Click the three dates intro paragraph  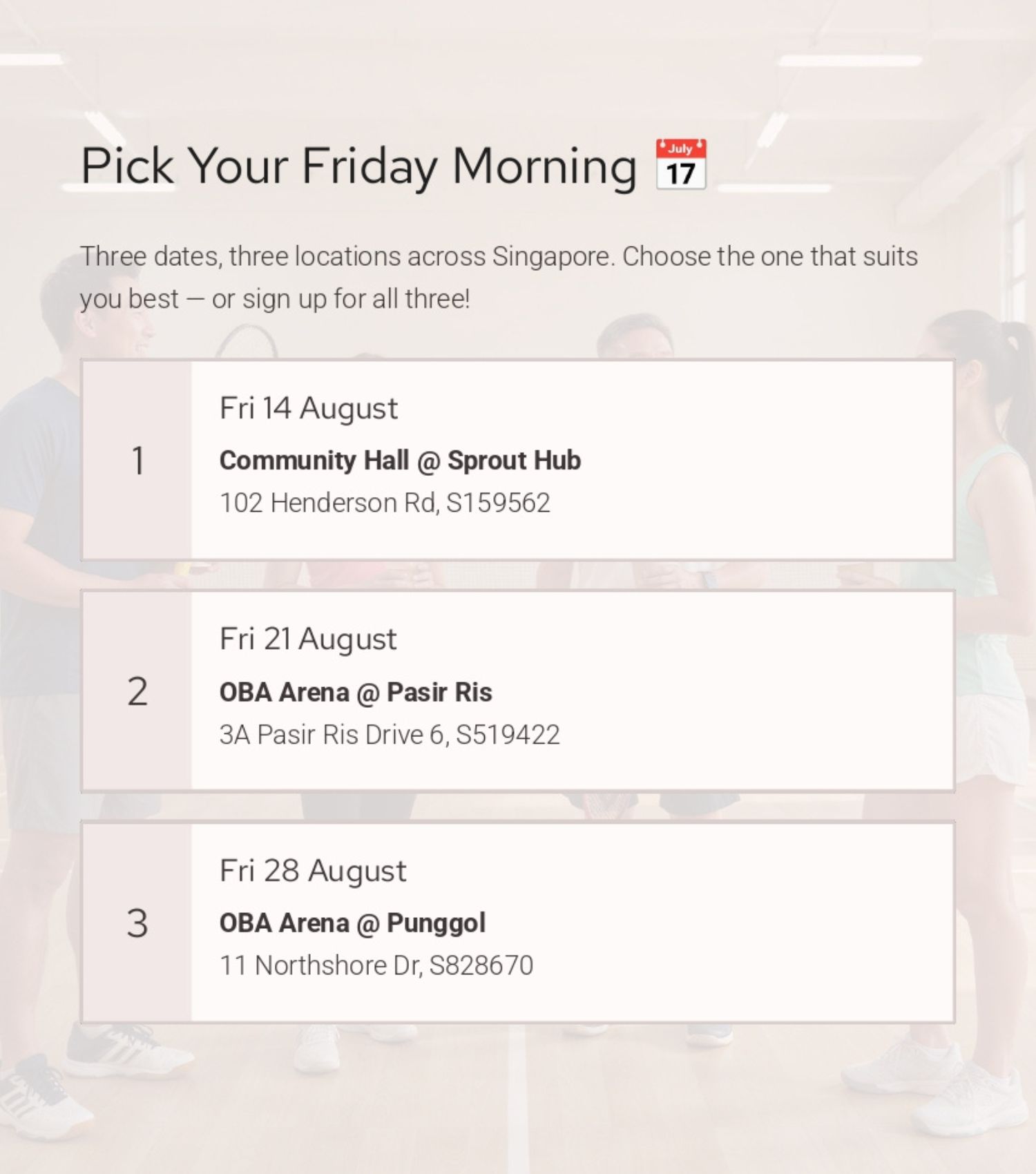point(499,278)
